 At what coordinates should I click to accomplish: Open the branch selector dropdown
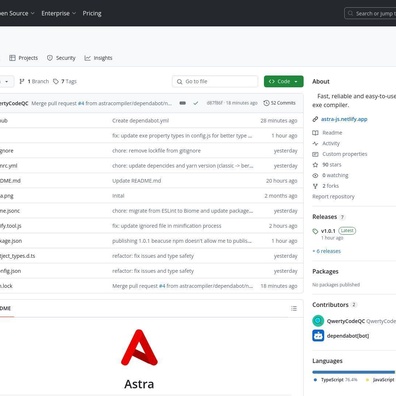click(x=7, y=81)
